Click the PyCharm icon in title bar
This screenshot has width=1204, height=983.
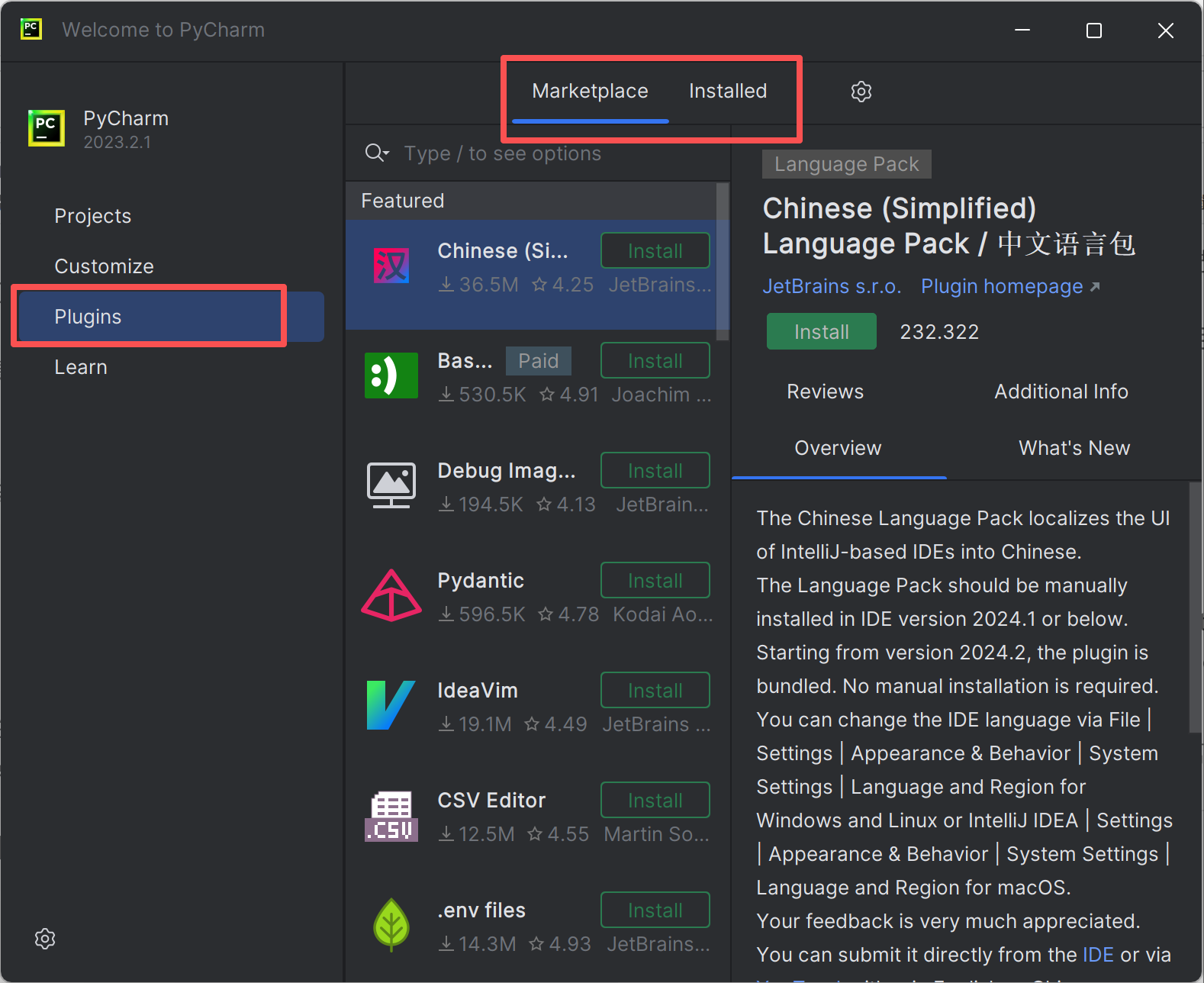[31, 30]
